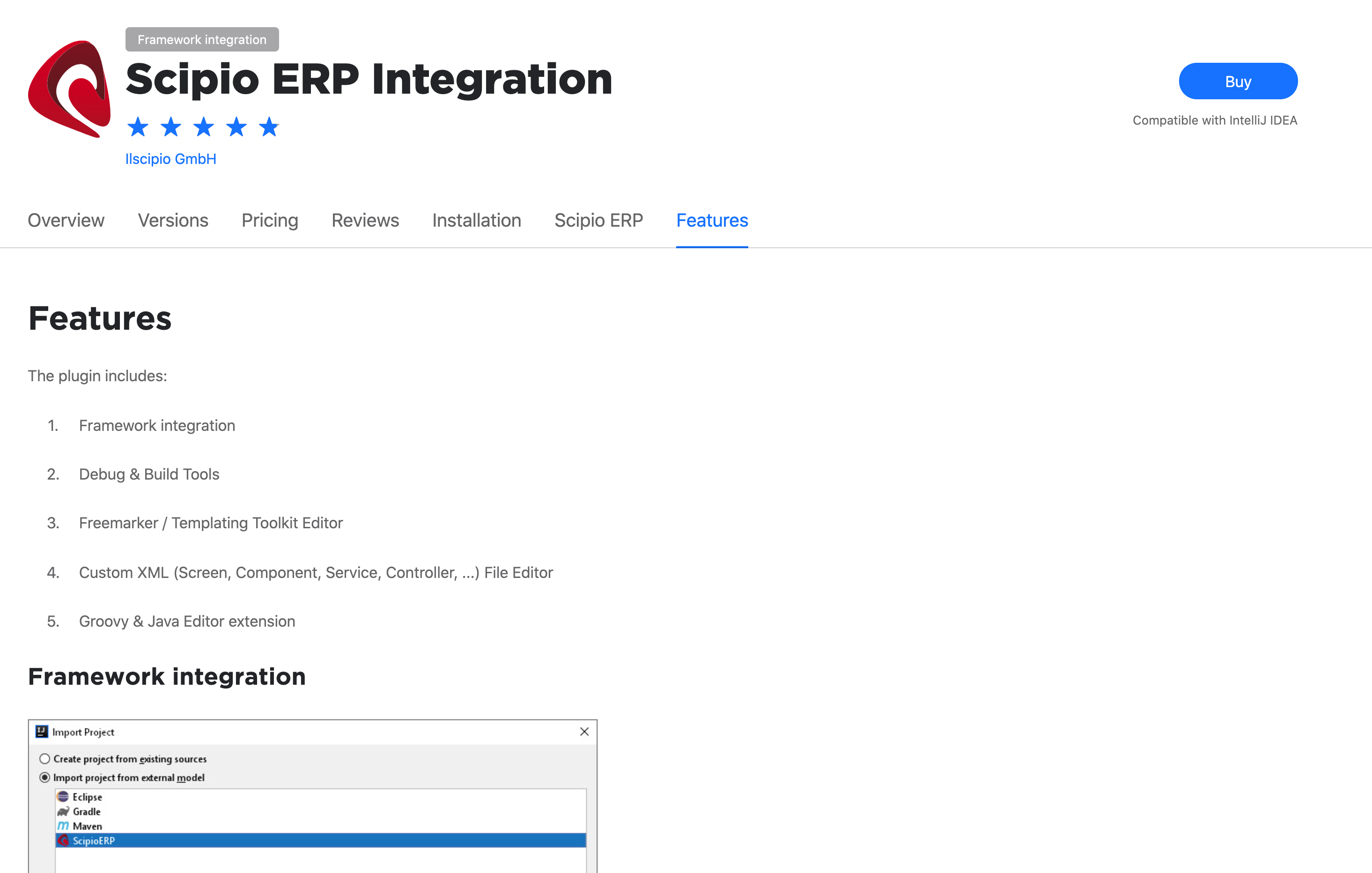Open the Import Project screenshot image
The width and height of the screenshot is (1372, 873).
(313, 796)
